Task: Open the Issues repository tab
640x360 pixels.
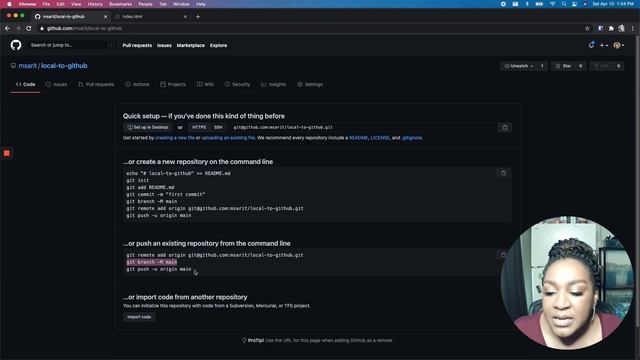Action: [x=56, y=84]
